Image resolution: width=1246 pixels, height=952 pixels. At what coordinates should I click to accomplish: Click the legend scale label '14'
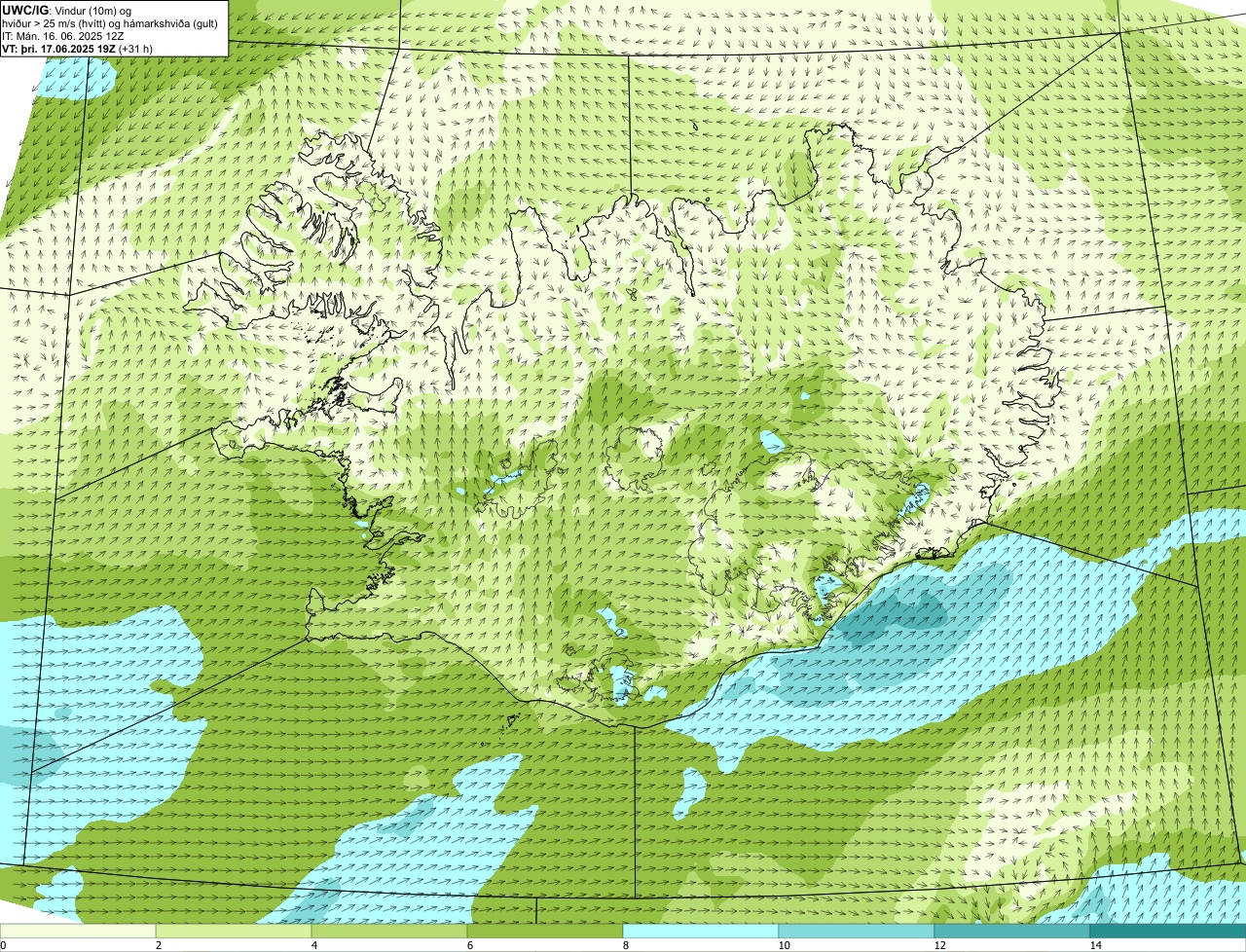pos(1095,945)
